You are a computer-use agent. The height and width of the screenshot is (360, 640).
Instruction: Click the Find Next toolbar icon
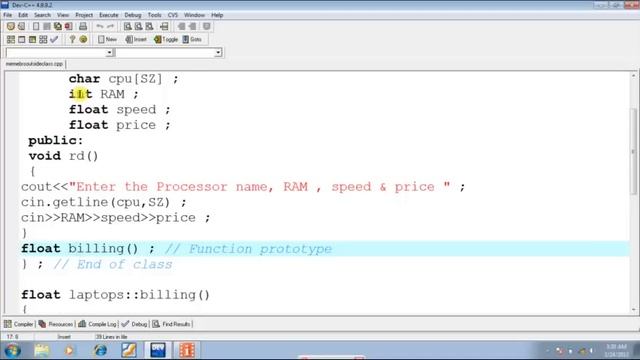(x=149, y=27)
